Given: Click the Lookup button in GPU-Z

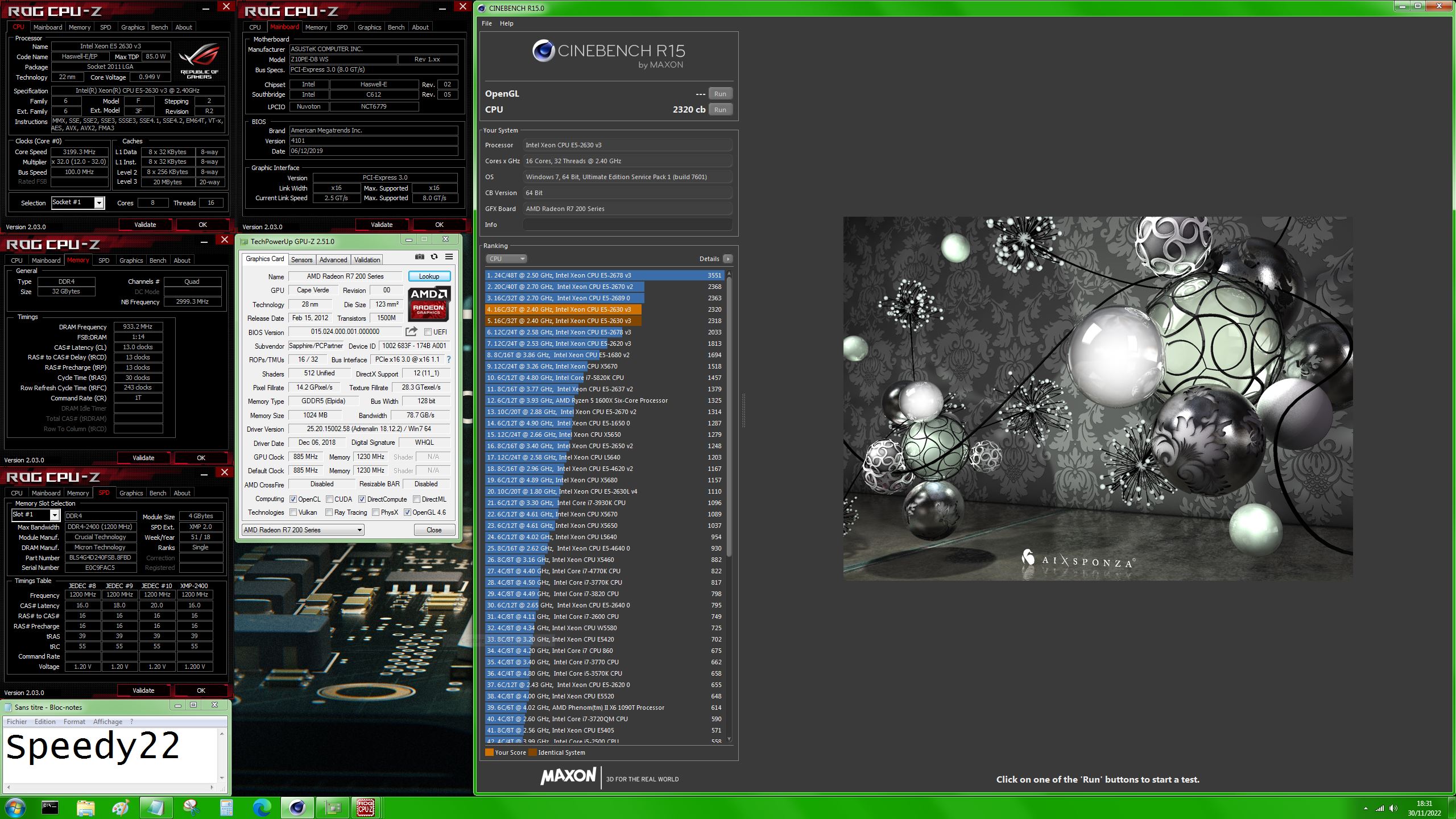Looking at the screenshot, I should tap(429, 276).
